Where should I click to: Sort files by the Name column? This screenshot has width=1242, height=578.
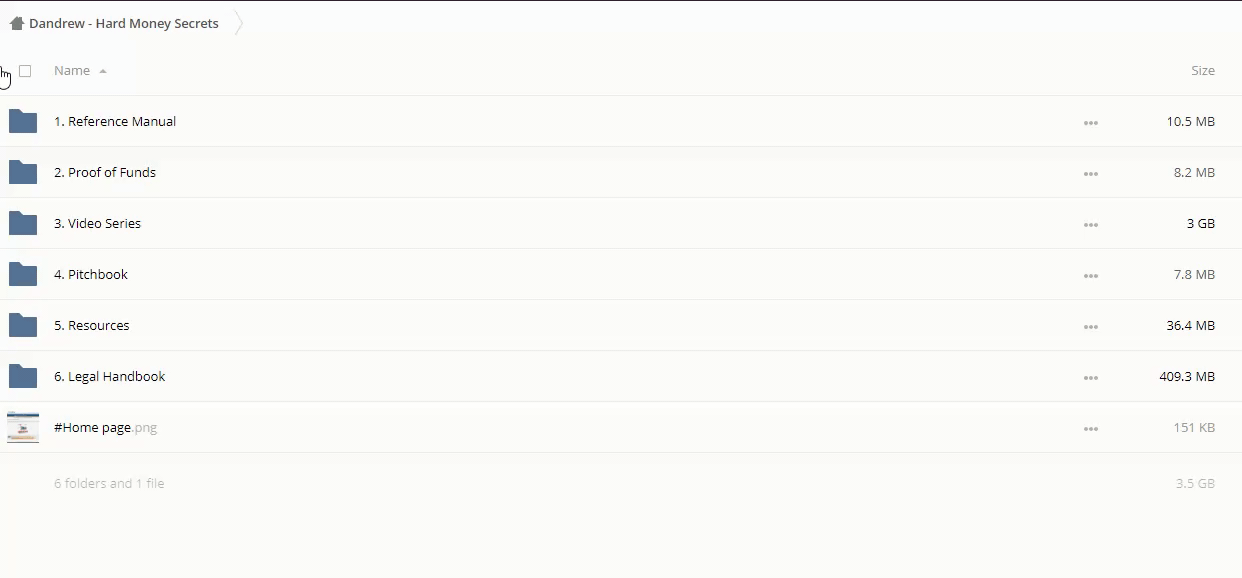[72, 71]
